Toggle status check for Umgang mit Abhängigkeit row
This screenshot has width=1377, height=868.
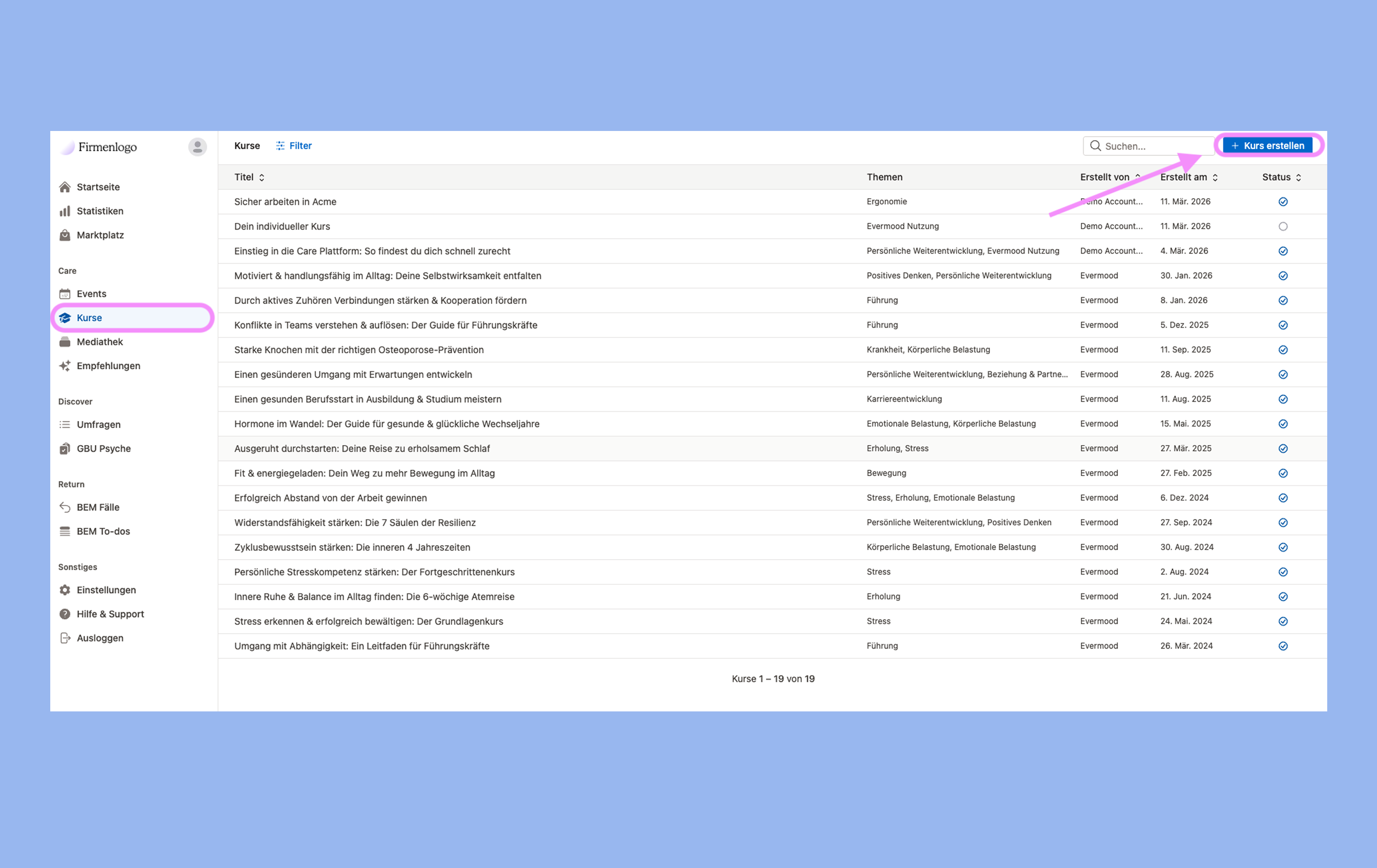click(x=1283, y=646)
